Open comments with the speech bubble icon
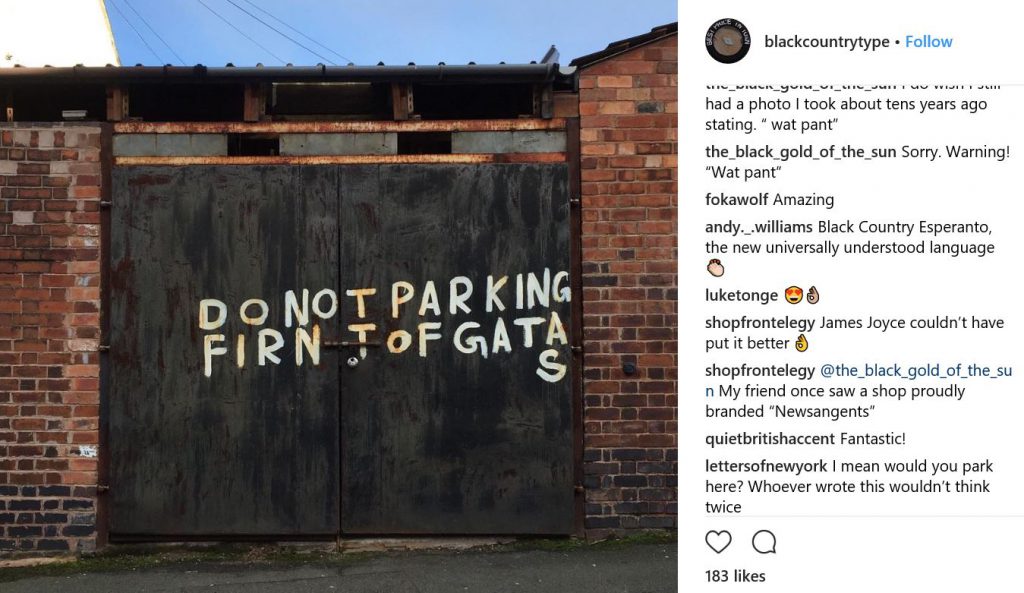The image size is (1024, 593). [763, 542]
